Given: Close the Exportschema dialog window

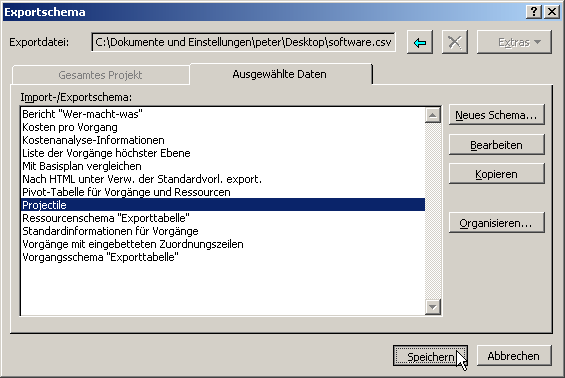Looking at the screenshot, I should coord(552,12).
